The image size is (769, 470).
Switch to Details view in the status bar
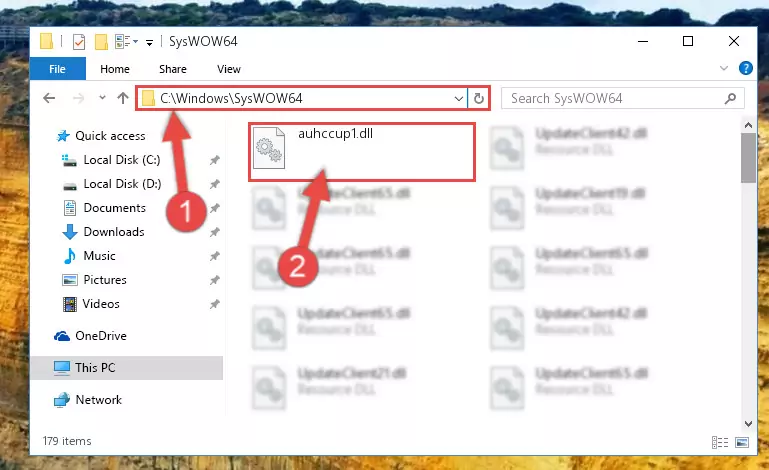(x=719, y=443)
